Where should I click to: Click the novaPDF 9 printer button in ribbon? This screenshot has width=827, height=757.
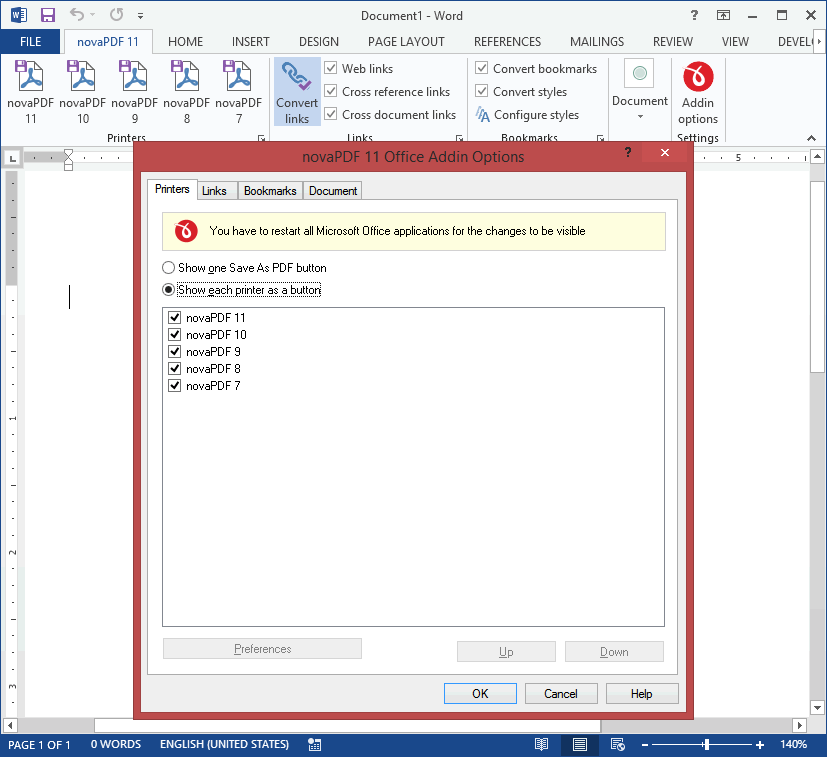[x=134, y=92]
